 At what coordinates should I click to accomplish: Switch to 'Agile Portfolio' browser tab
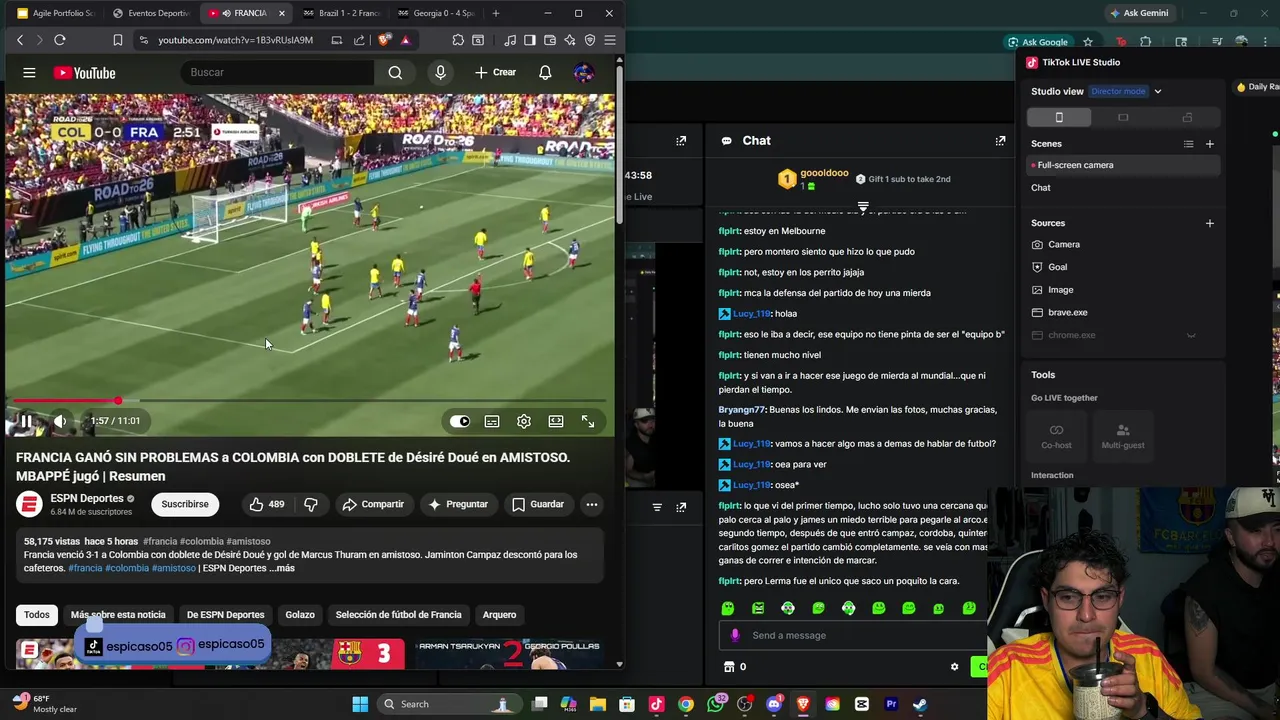pos(56,13)
